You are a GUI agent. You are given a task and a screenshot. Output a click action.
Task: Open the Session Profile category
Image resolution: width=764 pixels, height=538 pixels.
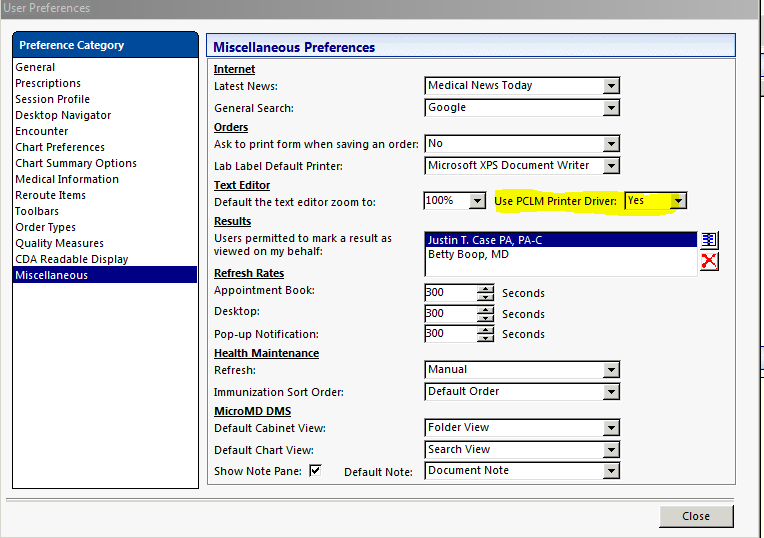coord(52,99)
